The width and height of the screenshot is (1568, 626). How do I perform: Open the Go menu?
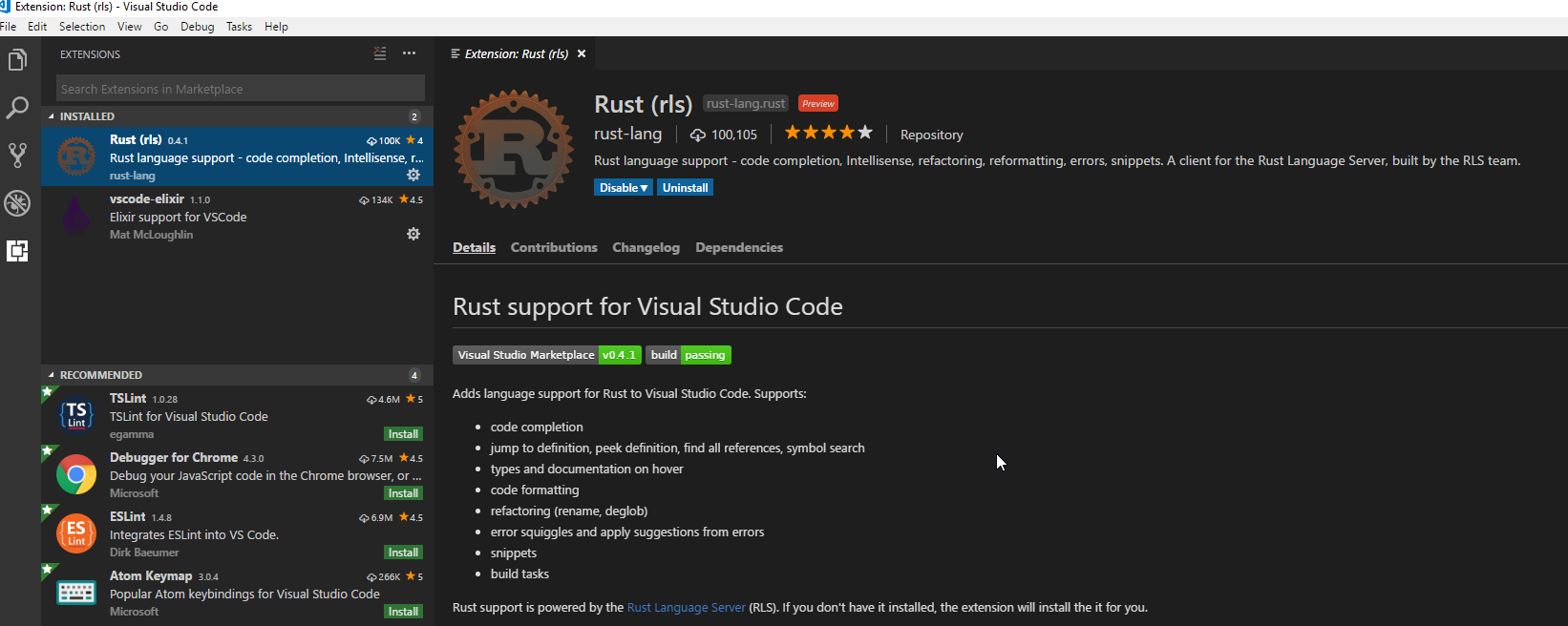(161, 27)
